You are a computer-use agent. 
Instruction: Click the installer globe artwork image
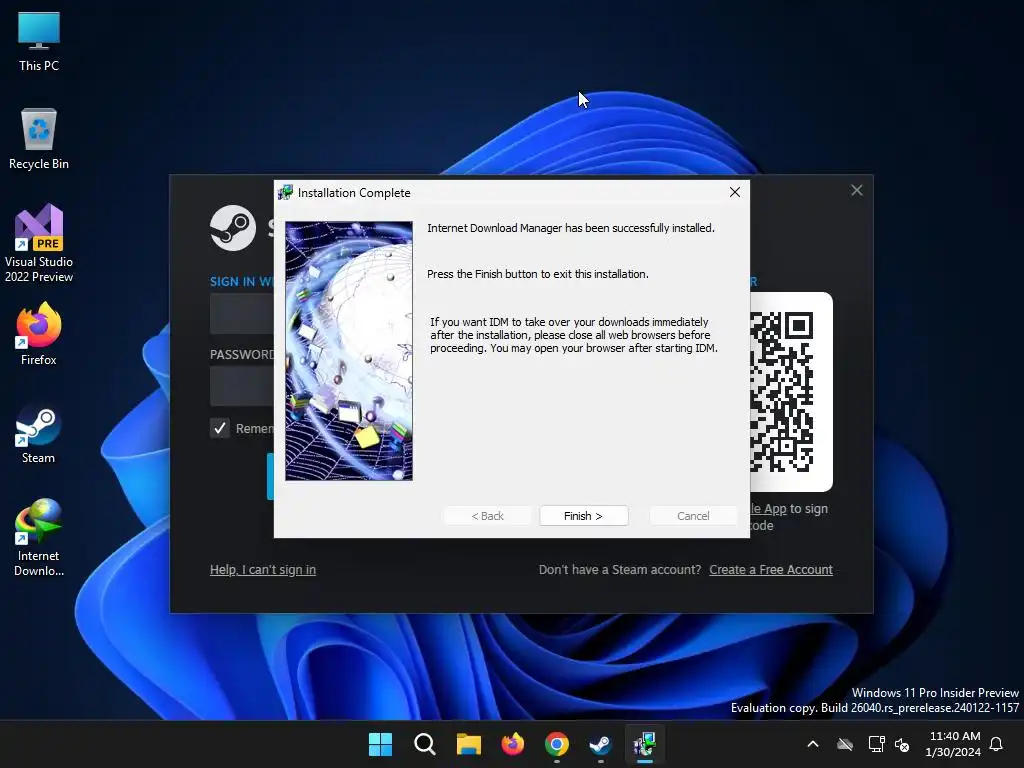[349, 351]
